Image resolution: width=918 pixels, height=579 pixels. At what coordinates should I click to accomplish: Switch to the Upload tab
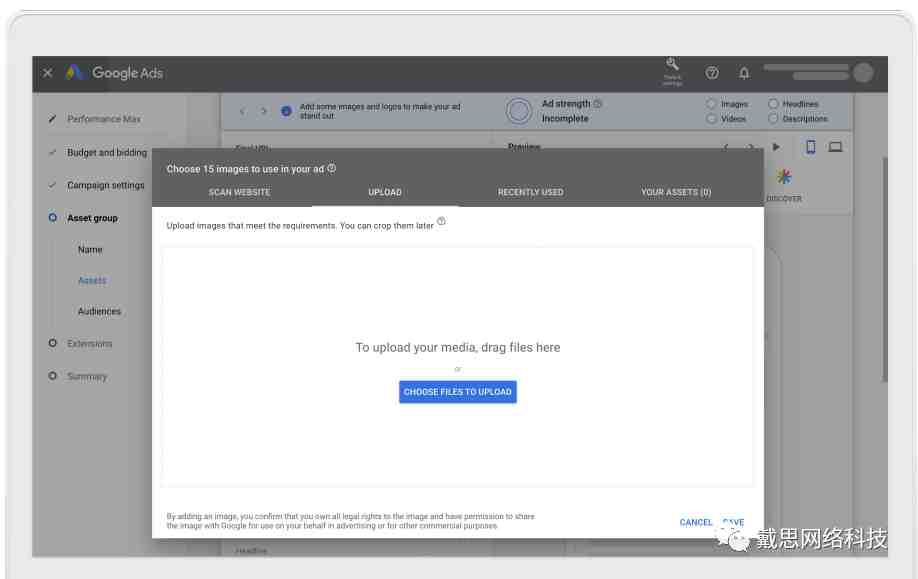tap(385, 192)
